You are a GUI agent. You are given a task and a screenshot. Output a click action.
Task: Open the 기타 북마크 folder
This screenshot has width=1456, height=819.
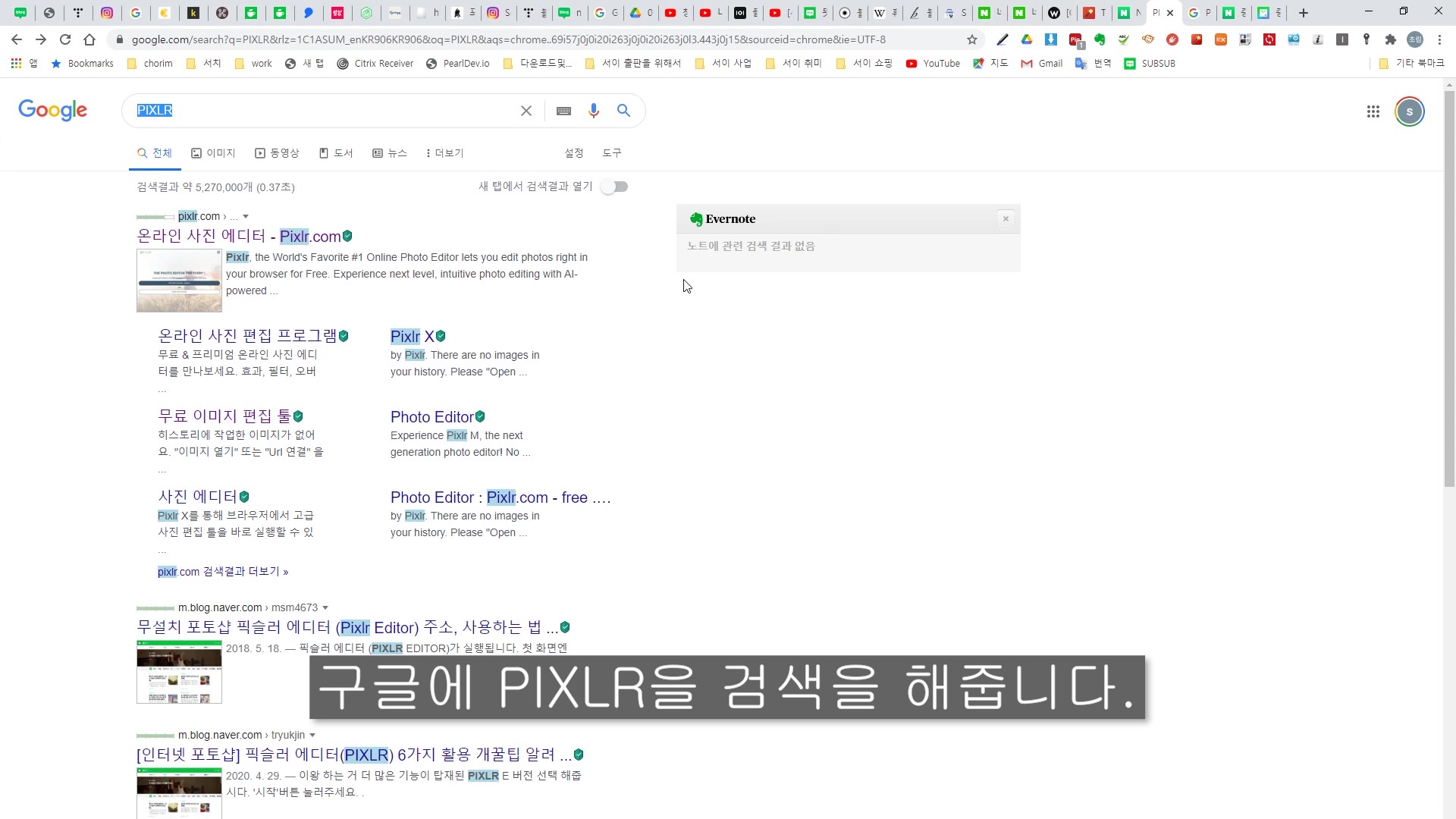pos(1412,64)
